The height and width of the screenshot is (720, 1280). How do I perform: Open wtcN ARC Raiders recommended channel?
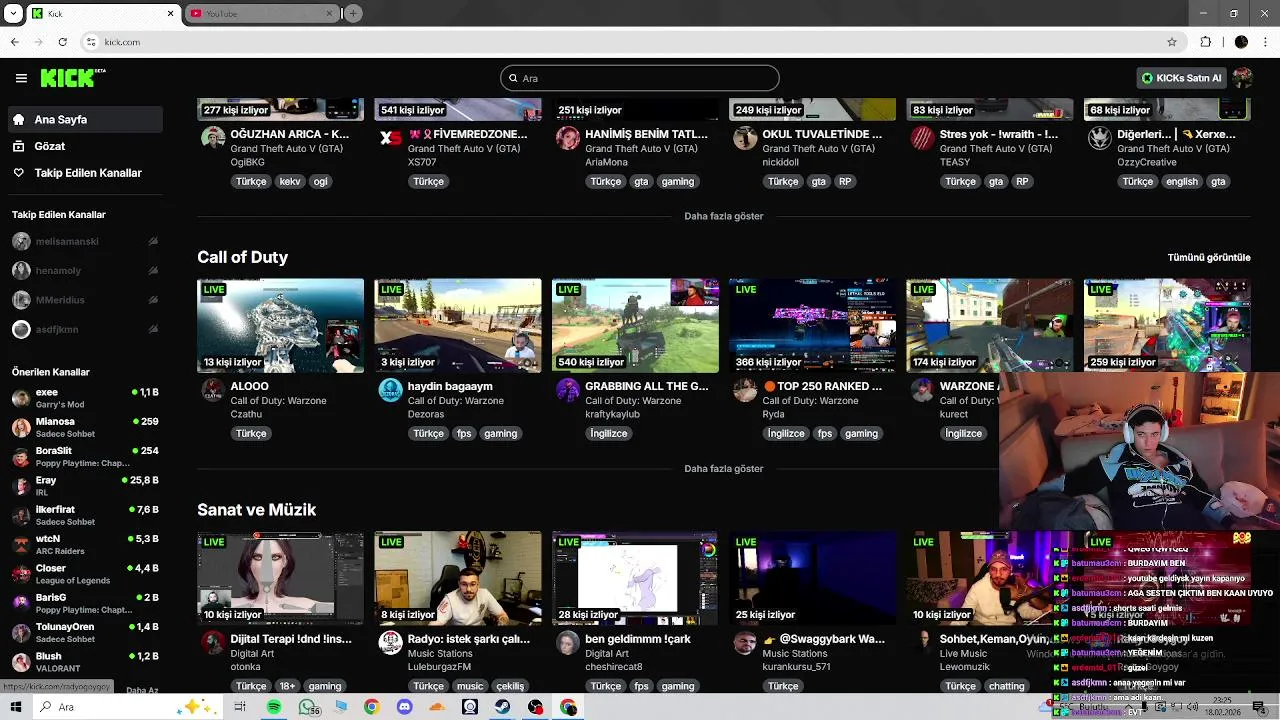pyautogui.click(x=85, y=545)
